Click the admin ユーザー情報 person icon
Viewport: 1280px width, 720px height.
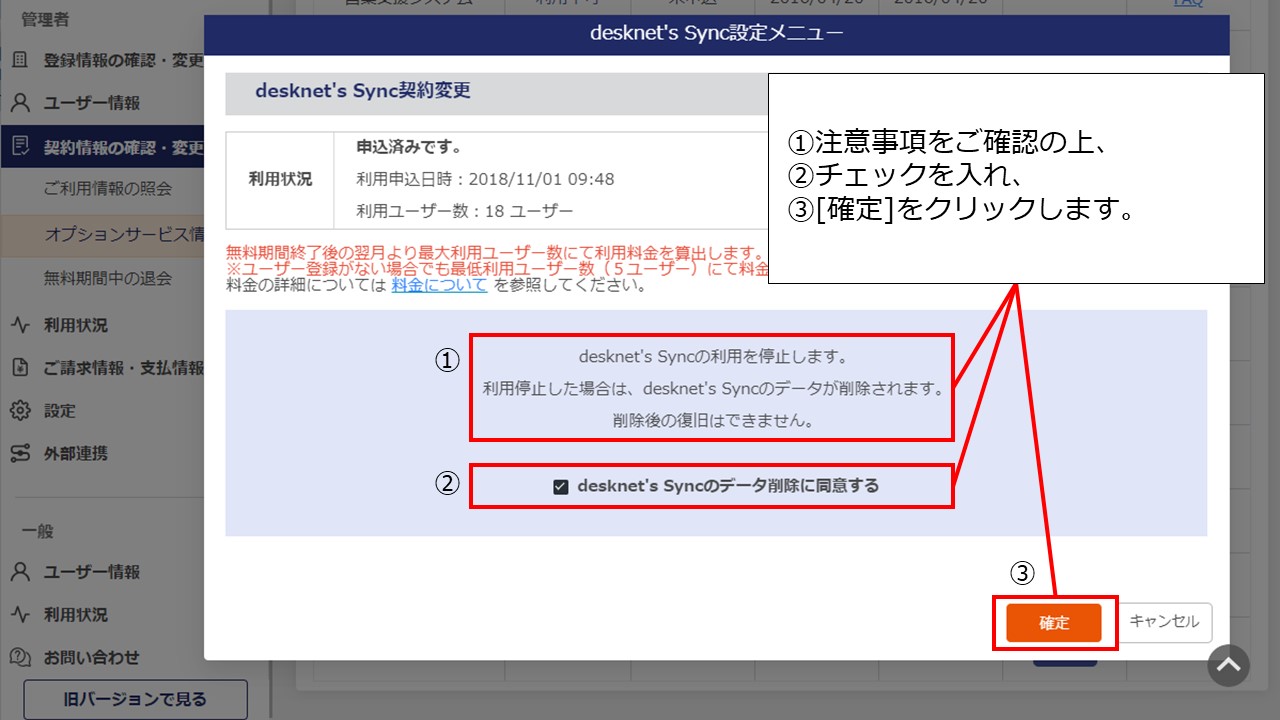(19, 103)
